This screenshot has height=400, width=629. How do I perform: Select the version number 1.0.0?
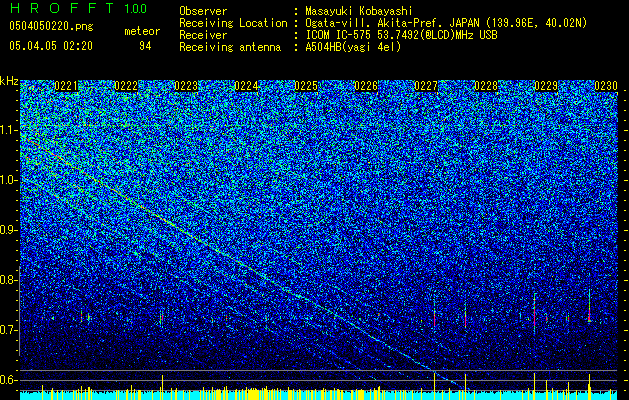click(x=136, y=9)
